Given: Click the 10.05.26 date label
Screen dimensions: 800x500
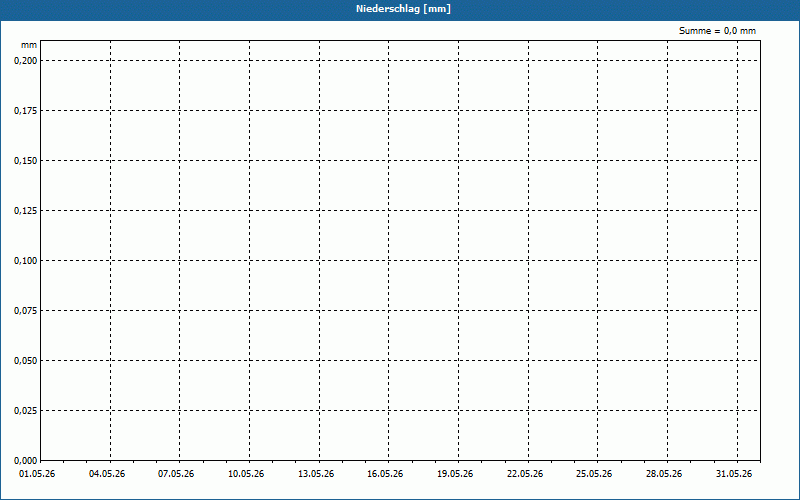Looking at the screenshot, I should pos(246,474).
